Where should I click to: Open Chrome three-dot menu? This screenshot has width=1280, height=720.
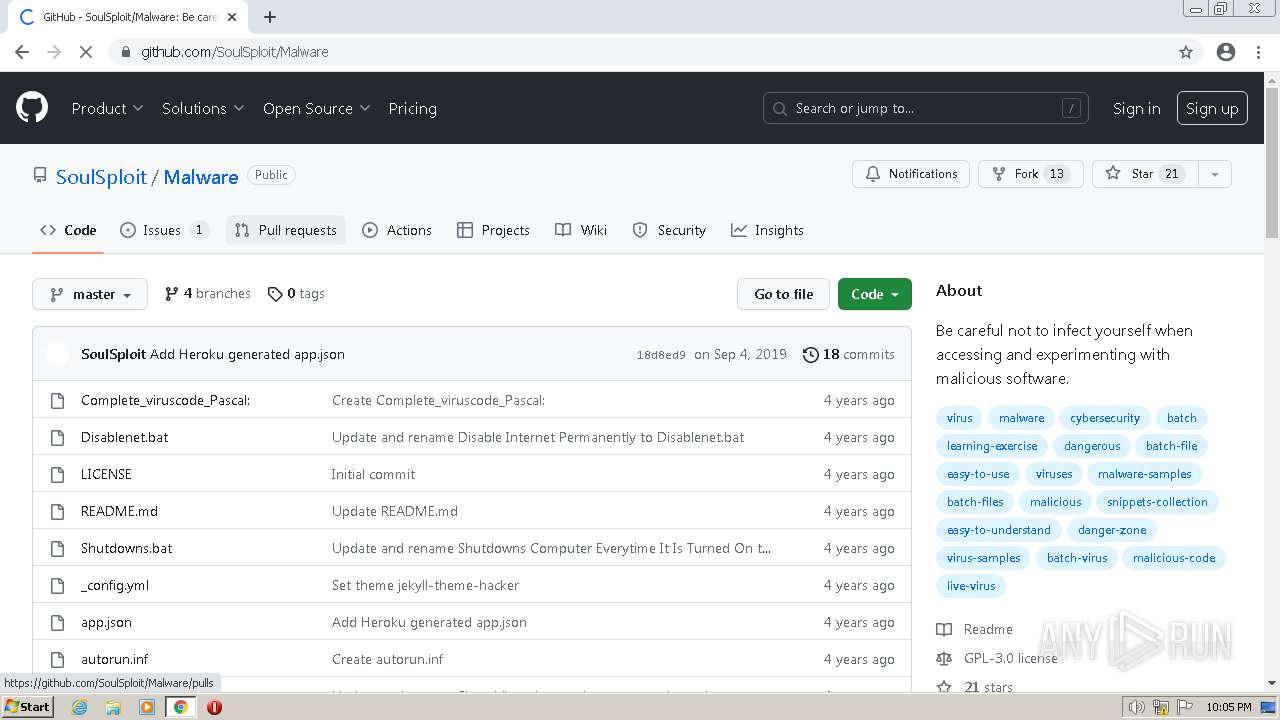pos(1258,52)
